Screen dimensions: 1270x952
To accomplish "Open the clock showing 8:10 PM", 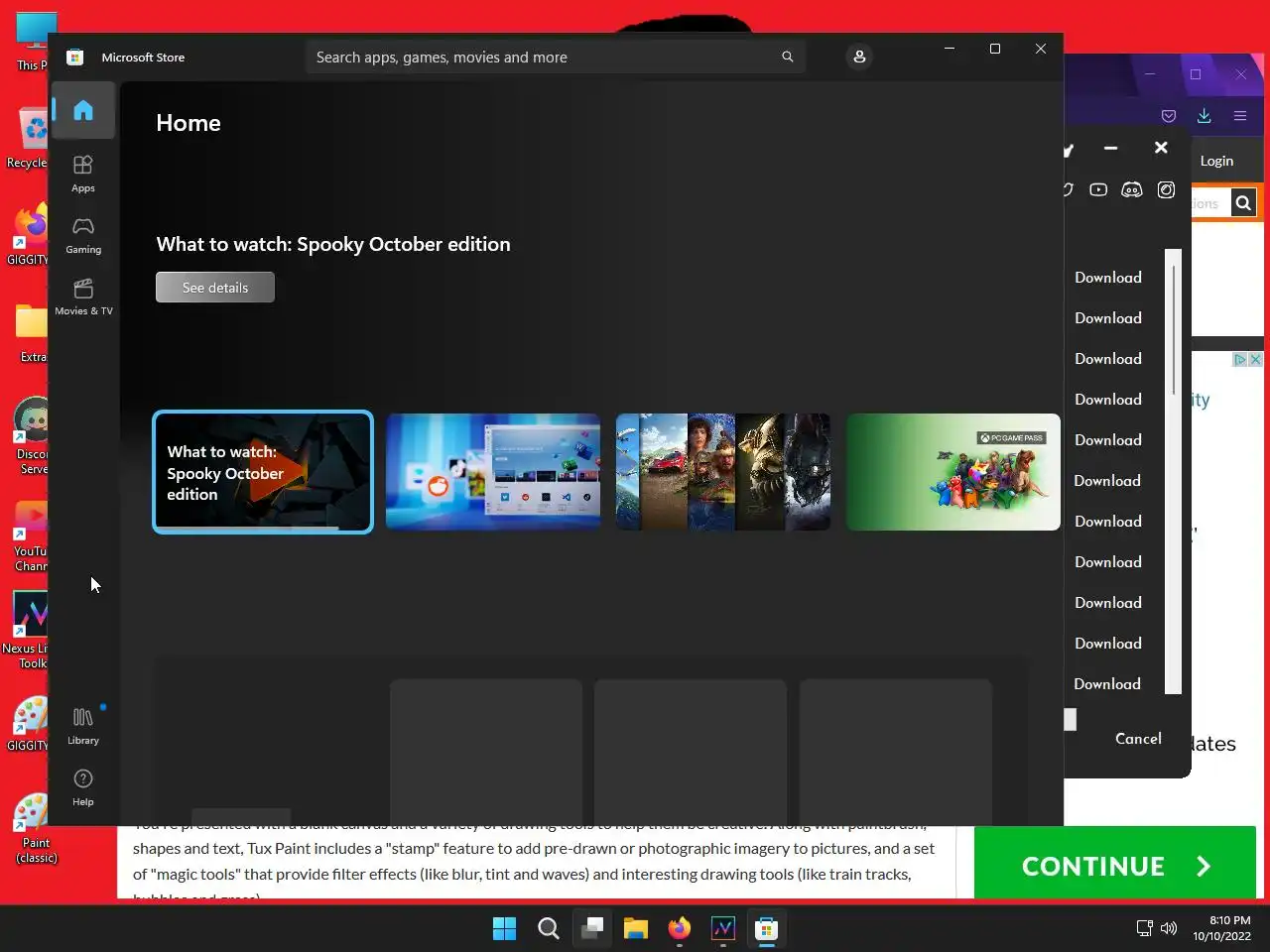I will point(1222,928).
